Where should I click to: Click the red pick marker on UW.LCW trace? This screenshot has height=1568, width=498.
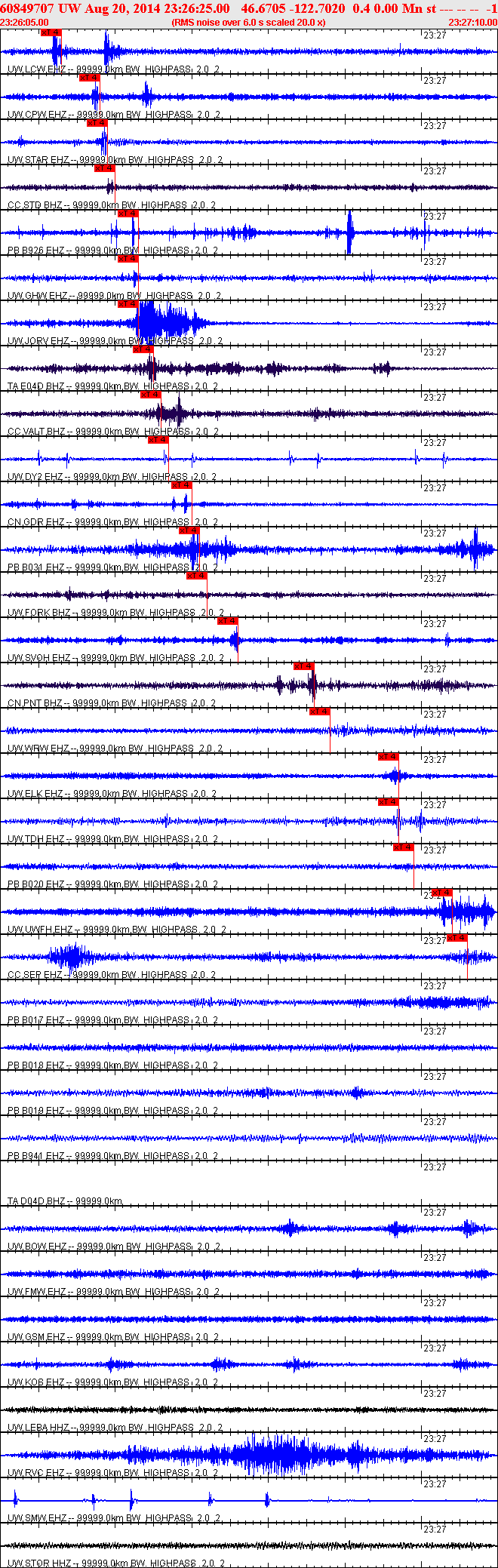coord(51,32)
